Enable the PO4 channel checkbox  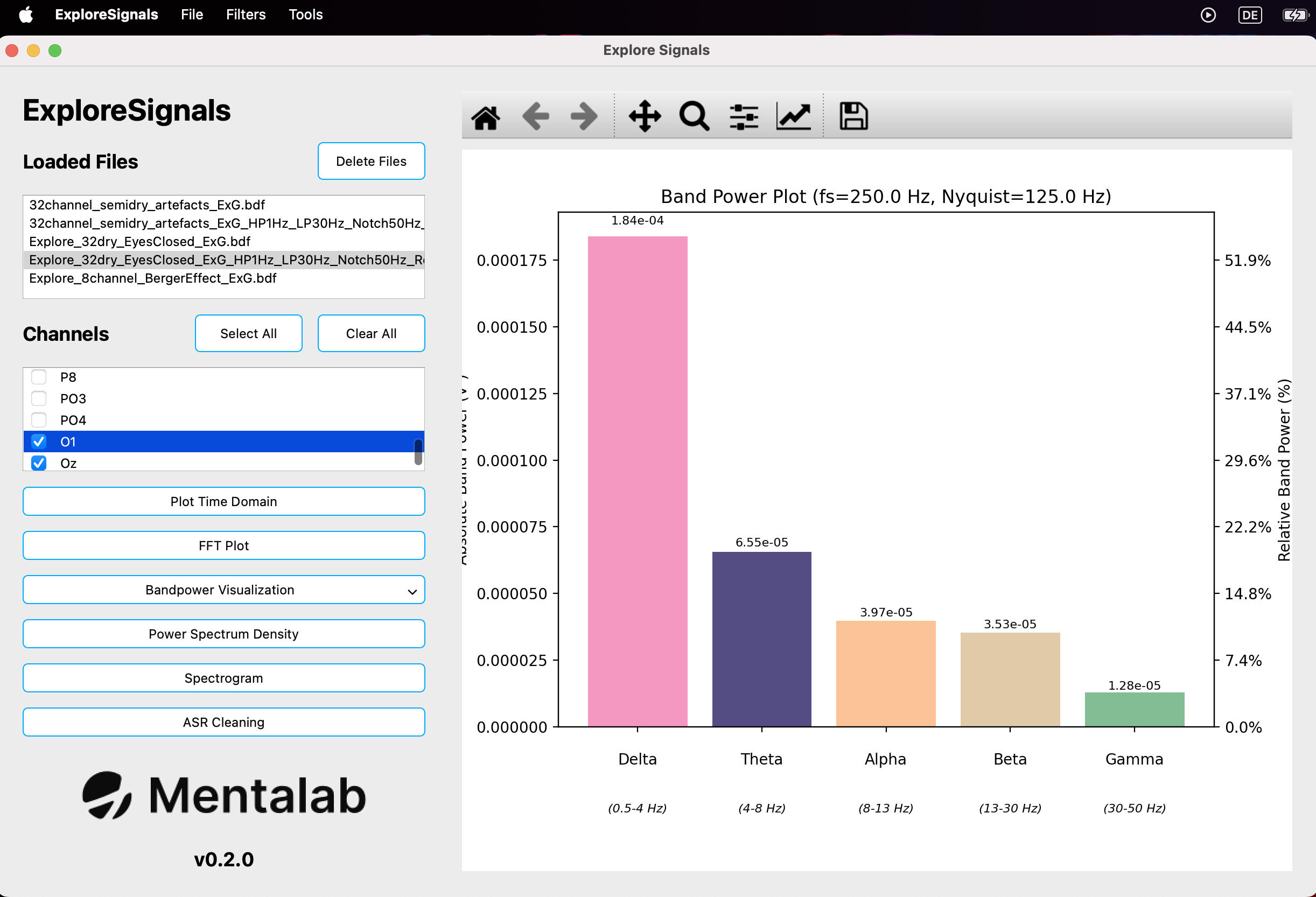(39, 420)
